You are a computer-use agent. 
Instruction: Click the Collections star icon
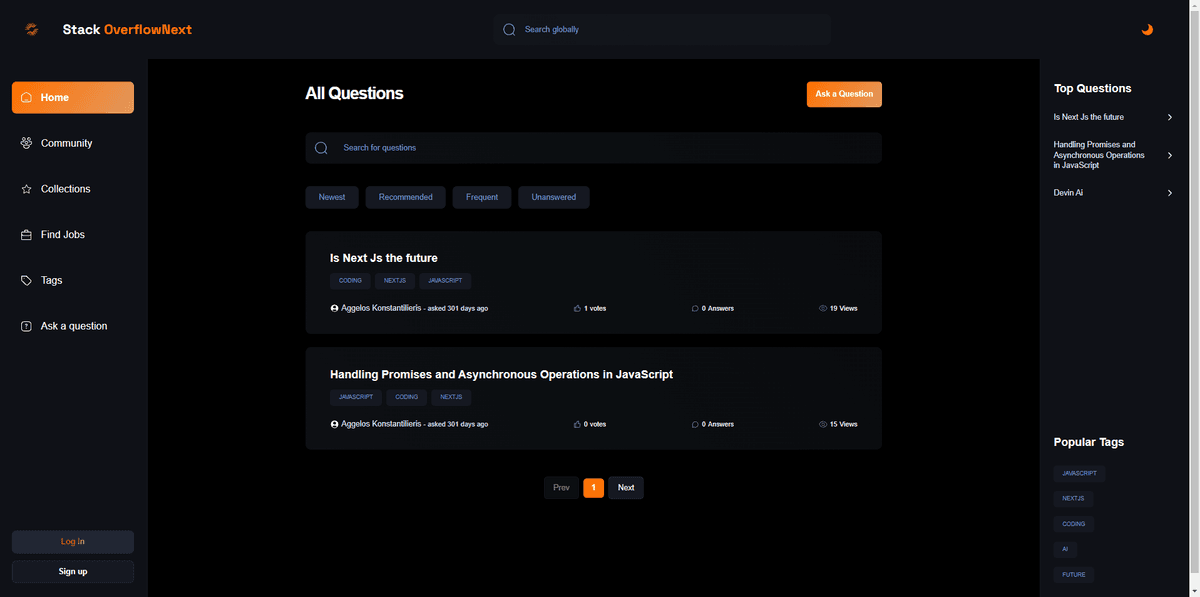pyautogui.click(x=26, y=189)
